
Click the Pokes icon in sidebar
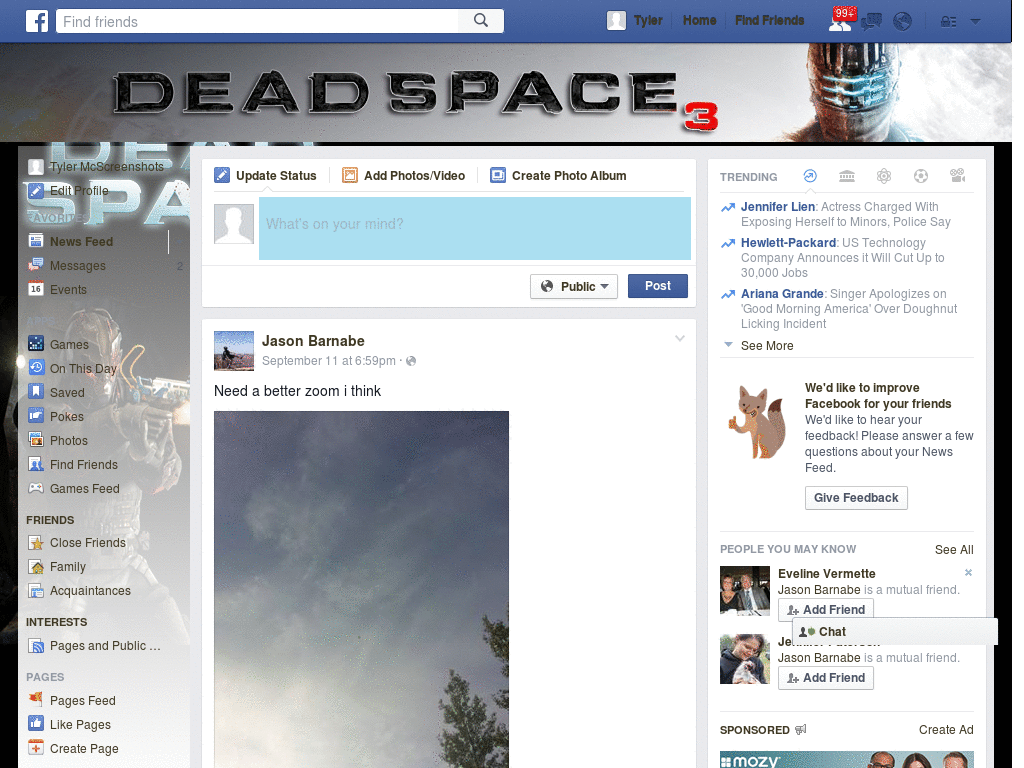(36, 416)
